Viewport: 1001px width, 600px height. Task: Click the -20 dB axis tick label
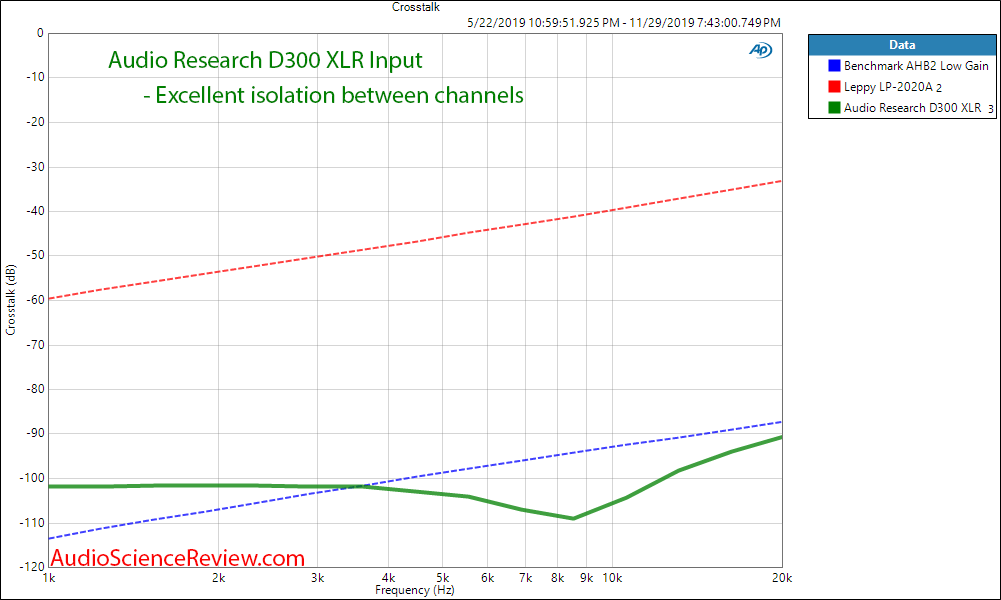35,122
